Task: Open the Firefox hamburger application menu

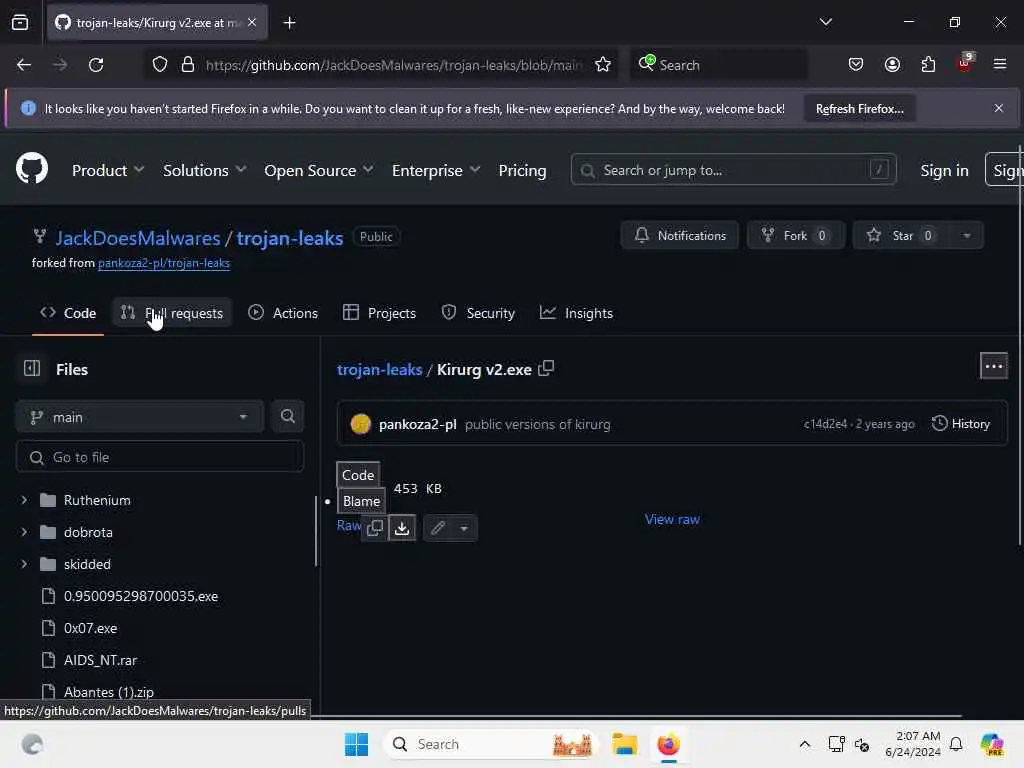Action: (x=999, y=65)
